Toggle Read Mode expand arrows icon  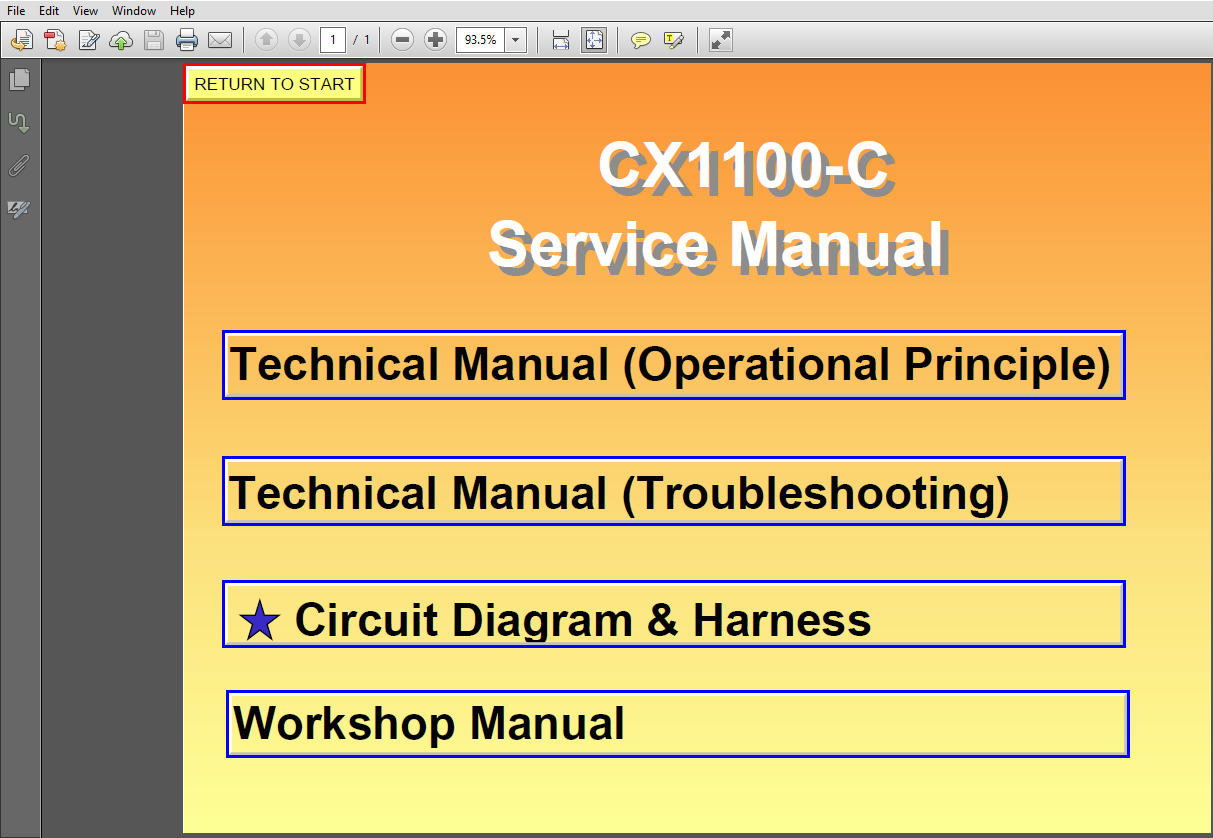click(x=720, y=40)
